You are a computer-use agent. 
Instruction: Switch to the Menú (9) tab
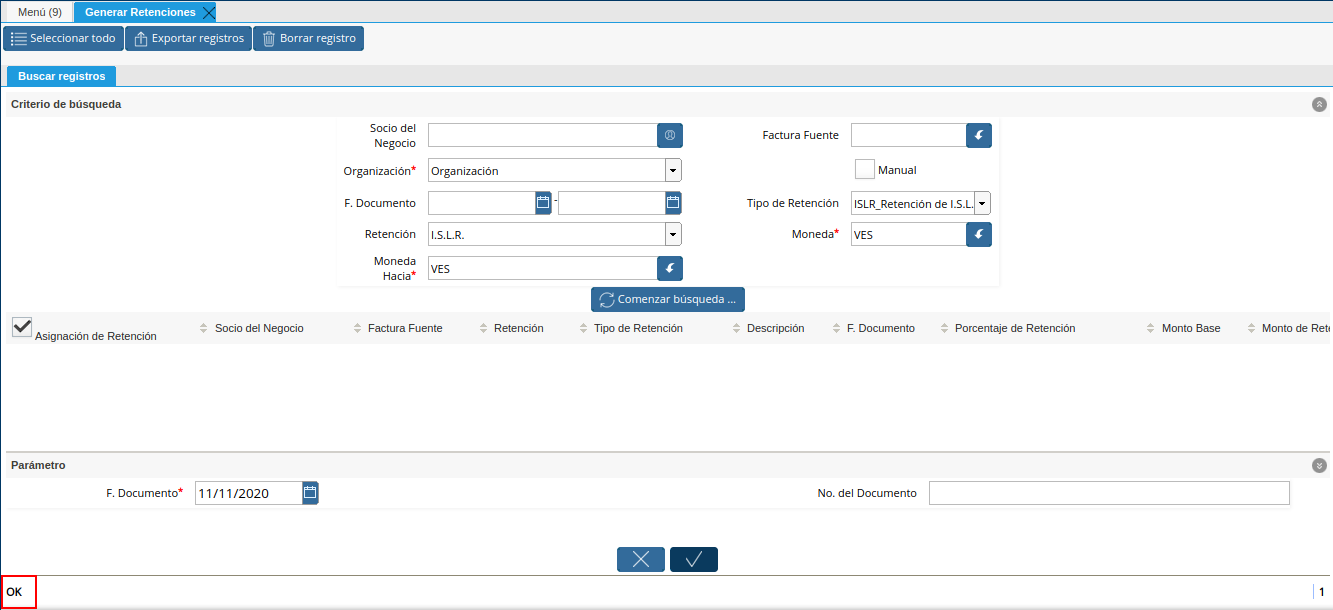40,12
